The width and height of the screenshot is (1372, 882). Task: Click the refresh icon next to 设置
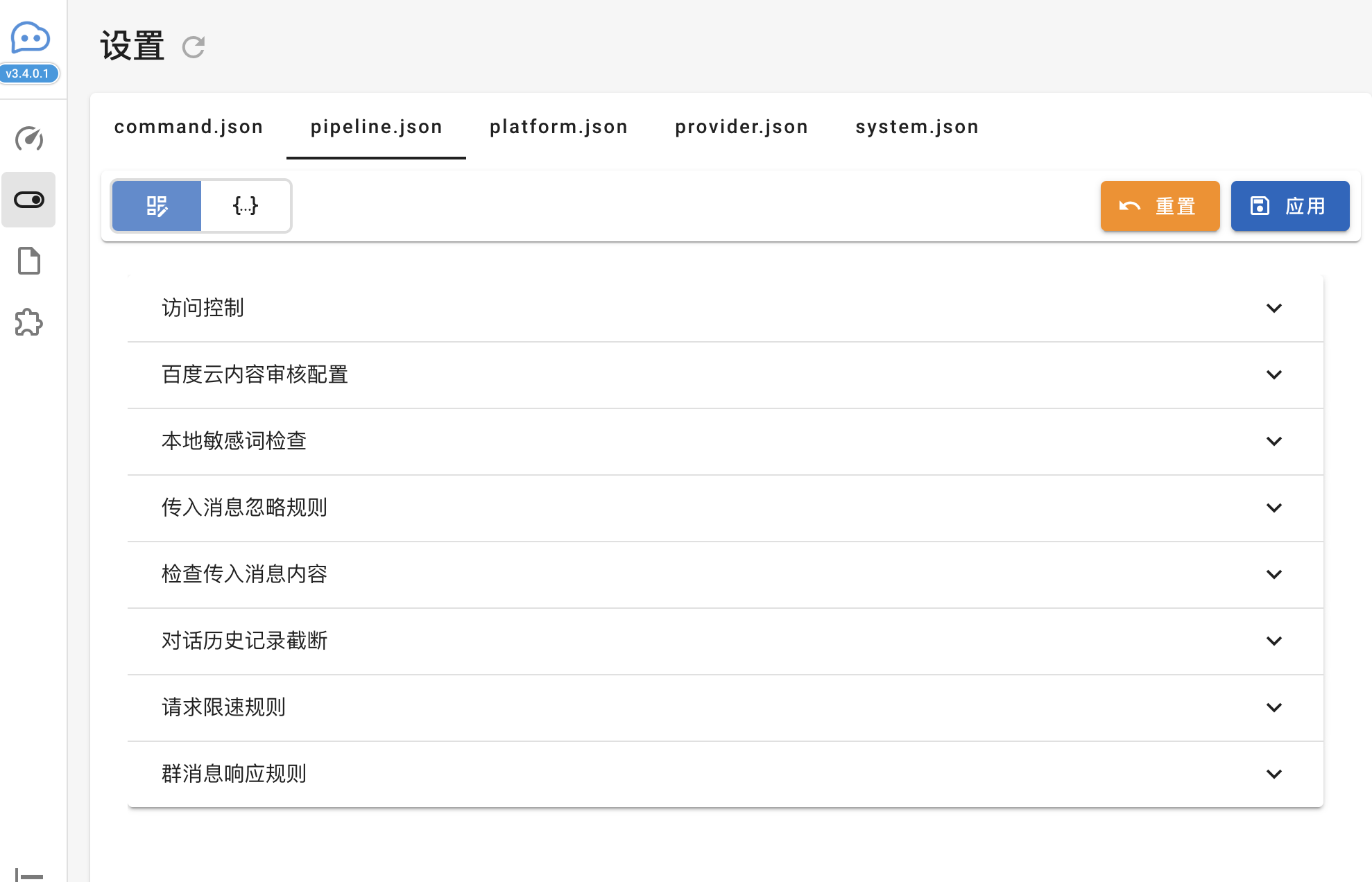[194, 47]
